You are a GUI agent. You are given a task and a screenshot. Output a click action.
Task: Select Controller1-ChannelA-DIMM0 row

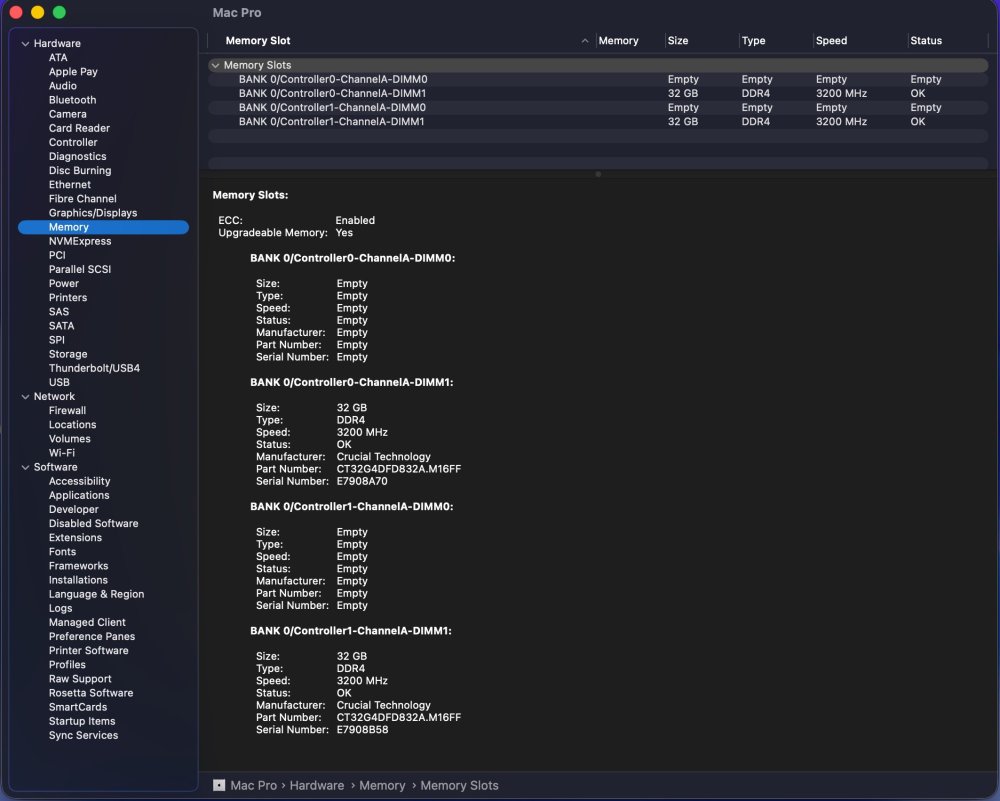[598, 107]
